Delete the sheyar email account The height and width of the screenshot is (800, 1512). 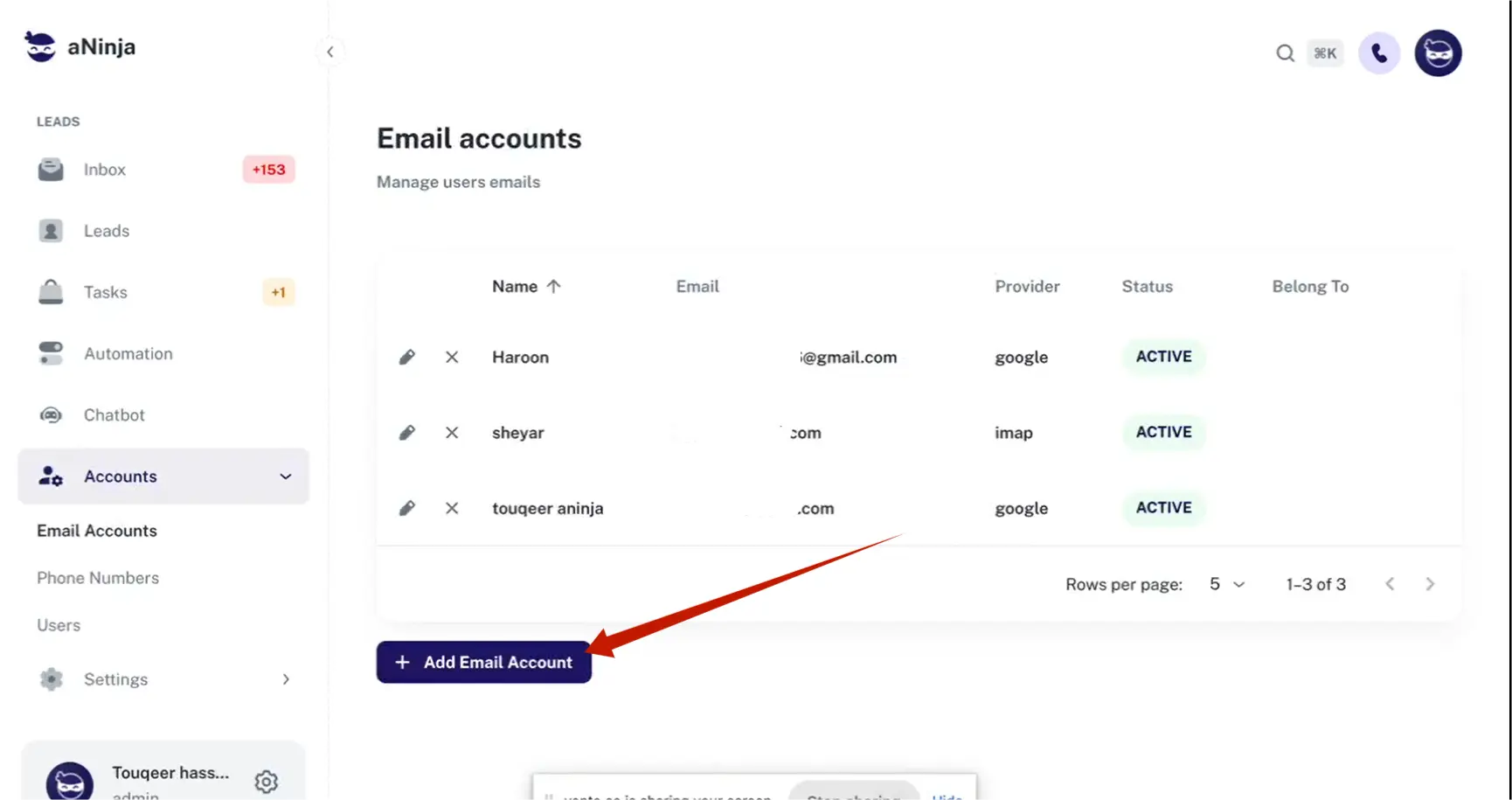452,433
